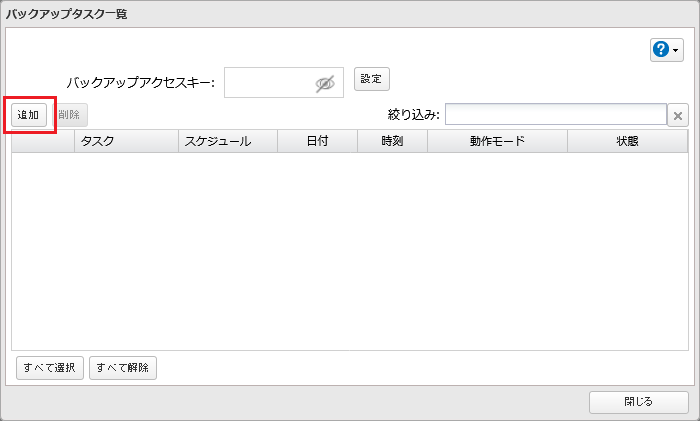
Task: Click the greyed-out 削除 button
Action: [x=70, y=115]
